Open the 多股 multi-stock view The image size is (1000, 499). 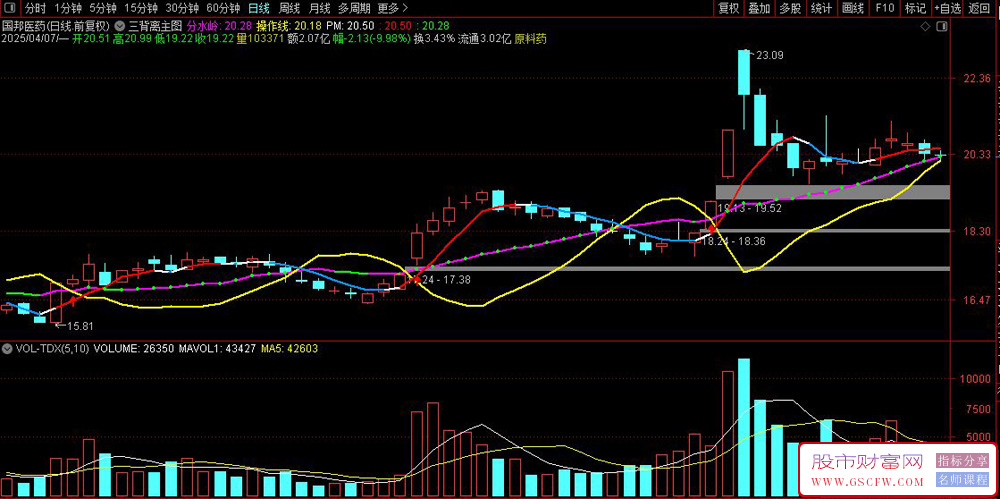790,8
